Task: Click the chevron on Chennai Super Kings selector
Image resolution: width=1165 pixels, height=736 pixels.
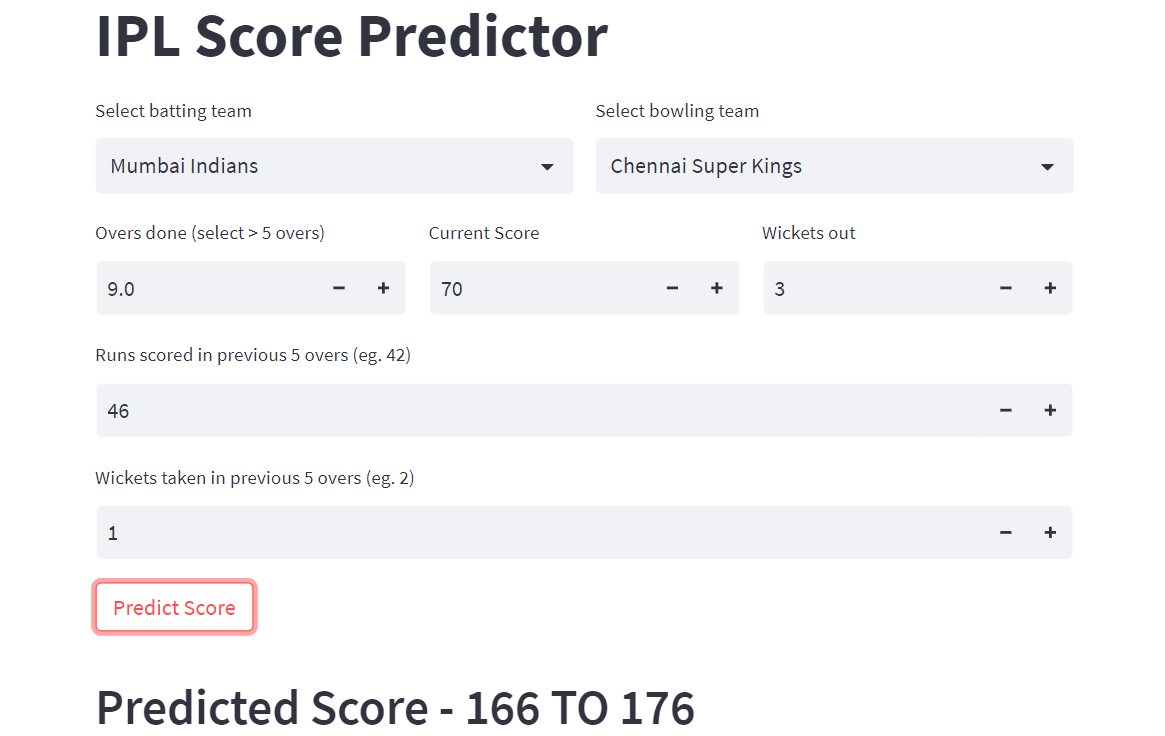Action: click(1047, 166)
